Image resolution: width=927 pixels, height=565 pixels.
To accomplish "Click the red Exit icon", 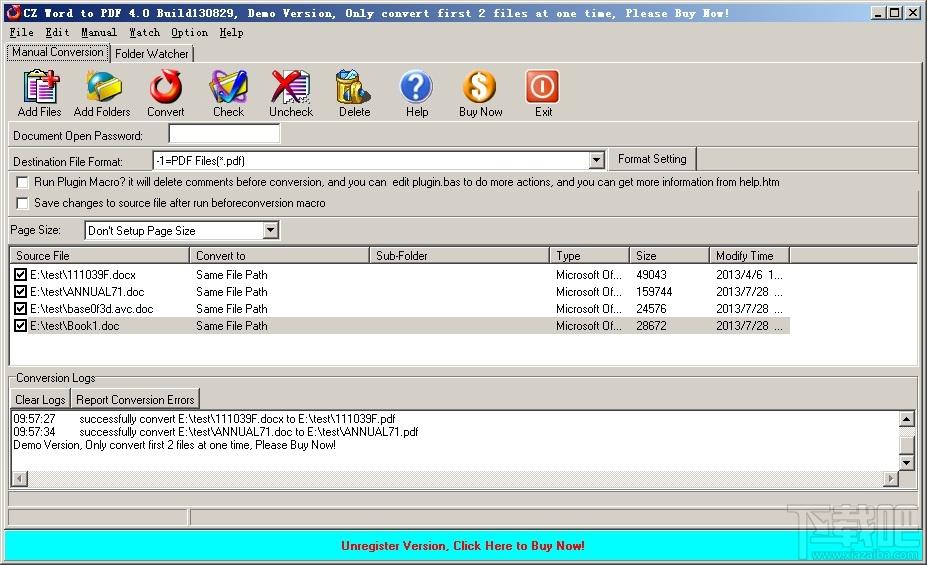I will [x=542, y=87].
